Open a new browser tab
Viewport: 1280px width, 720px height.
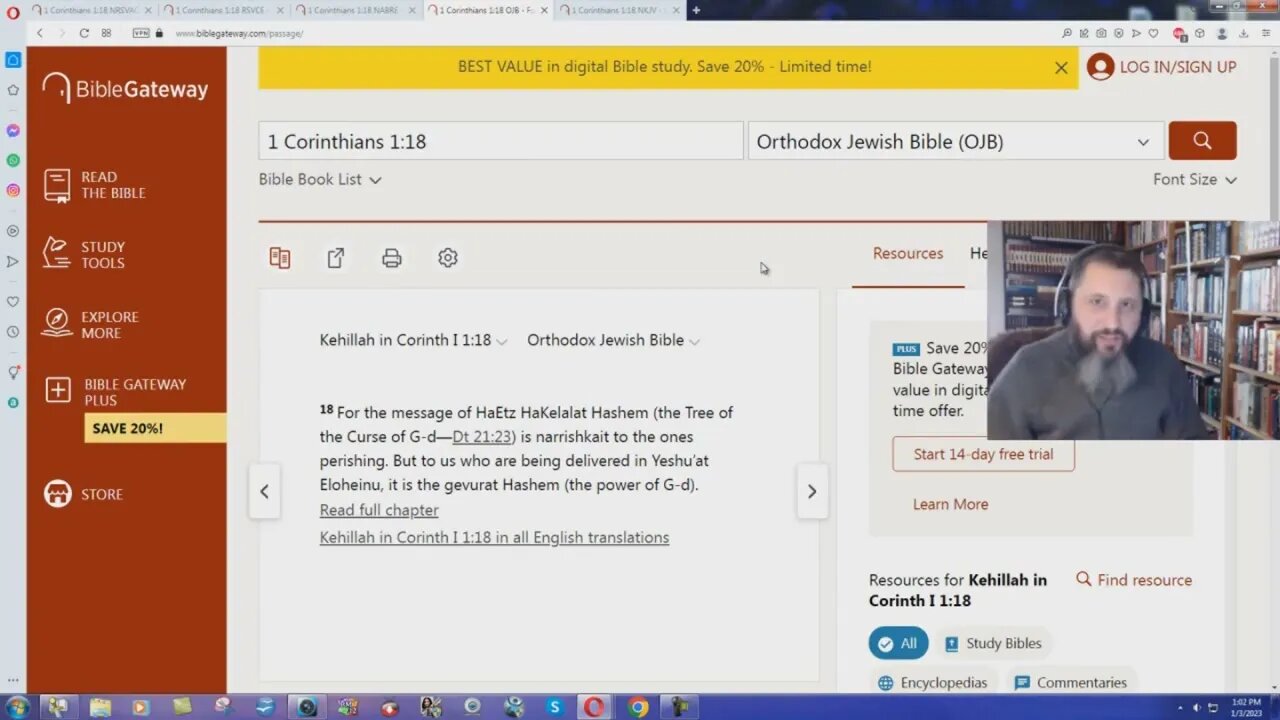[x=696, y=10]
